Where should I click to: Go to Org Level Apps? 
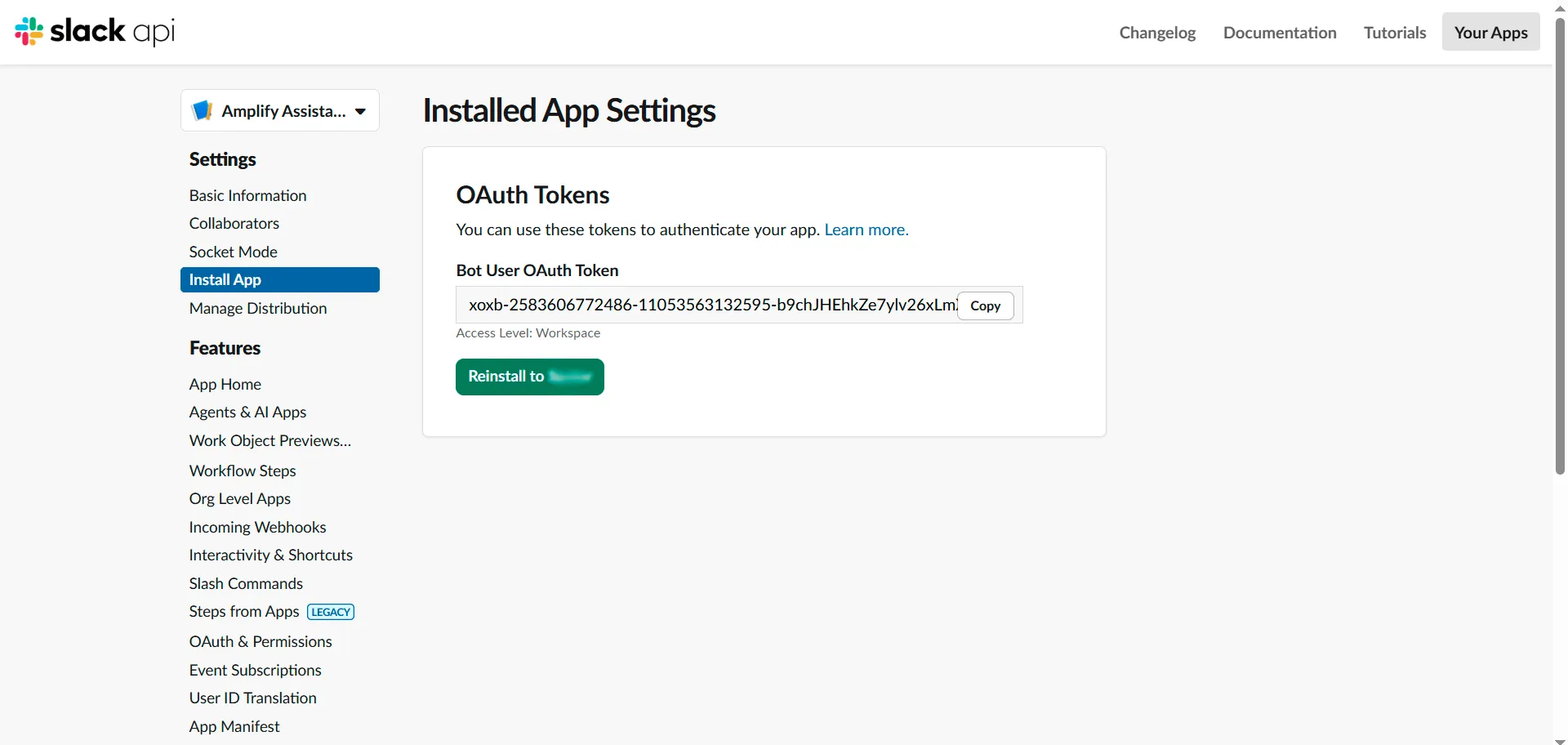(x=239, y=498)
